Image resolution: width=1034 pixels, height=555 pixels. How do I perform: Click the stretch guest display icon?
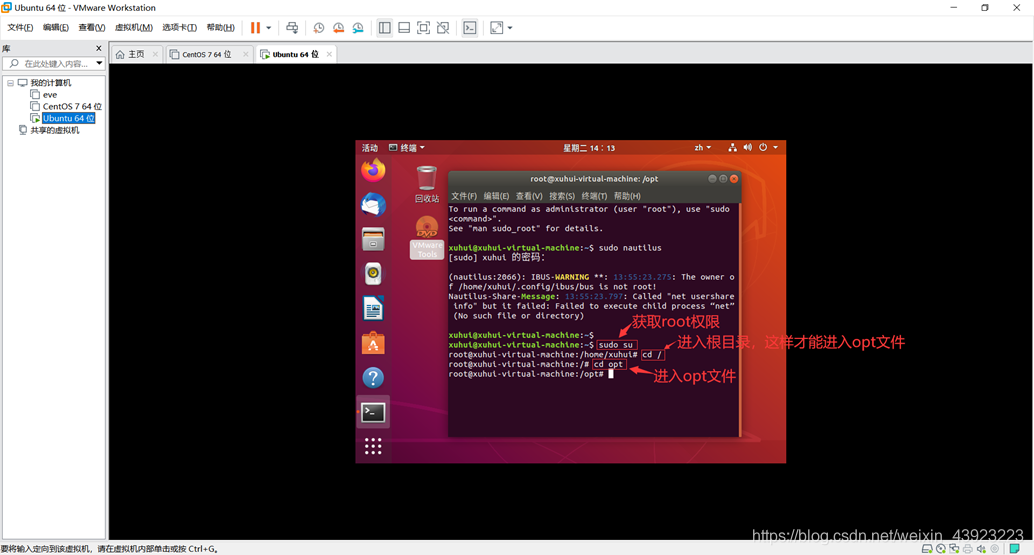click(497, 28)
